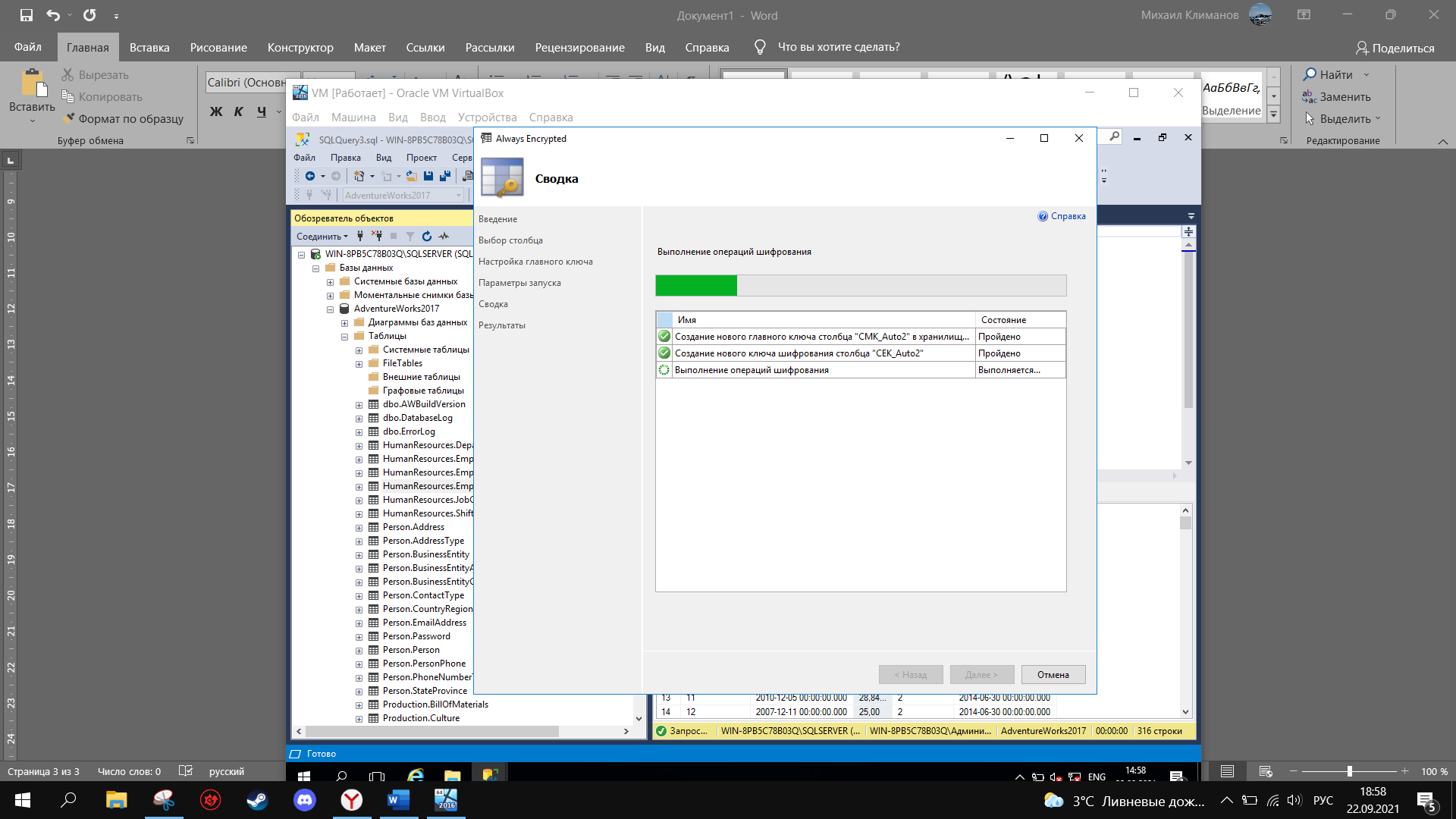The width and height of the screenshot is (1456, 819).
Task: Click Word web layout view icon
Action: [1266, 771]
